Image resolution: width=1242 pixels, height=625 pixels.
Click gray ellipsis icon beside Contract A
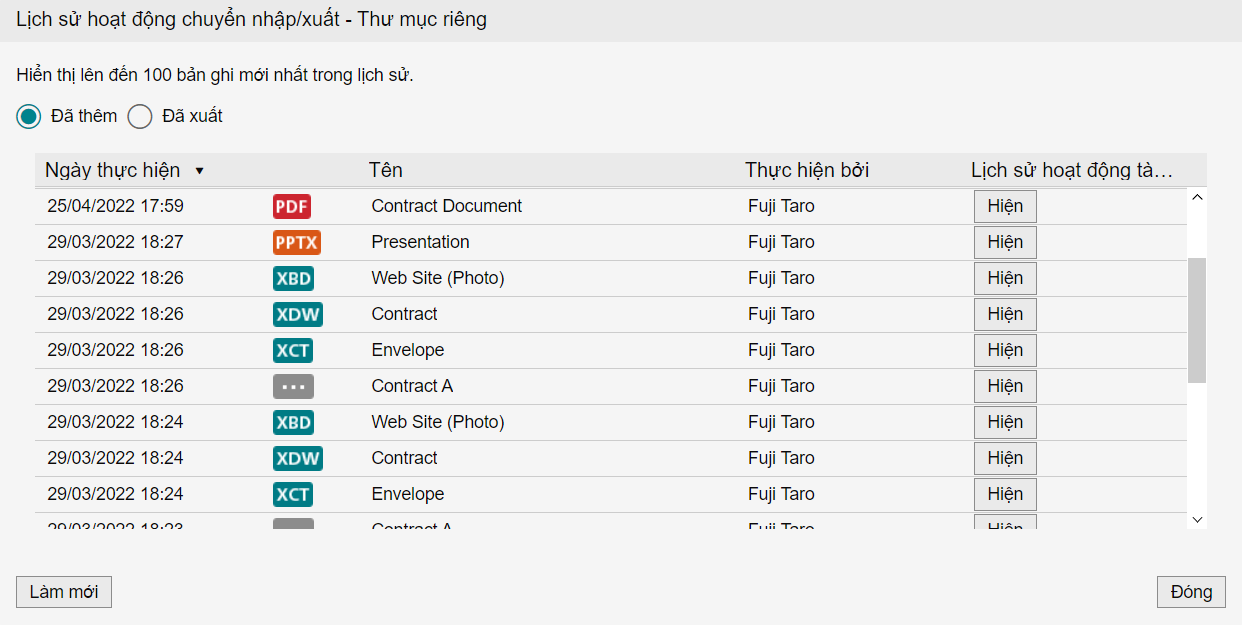point(293,386)
